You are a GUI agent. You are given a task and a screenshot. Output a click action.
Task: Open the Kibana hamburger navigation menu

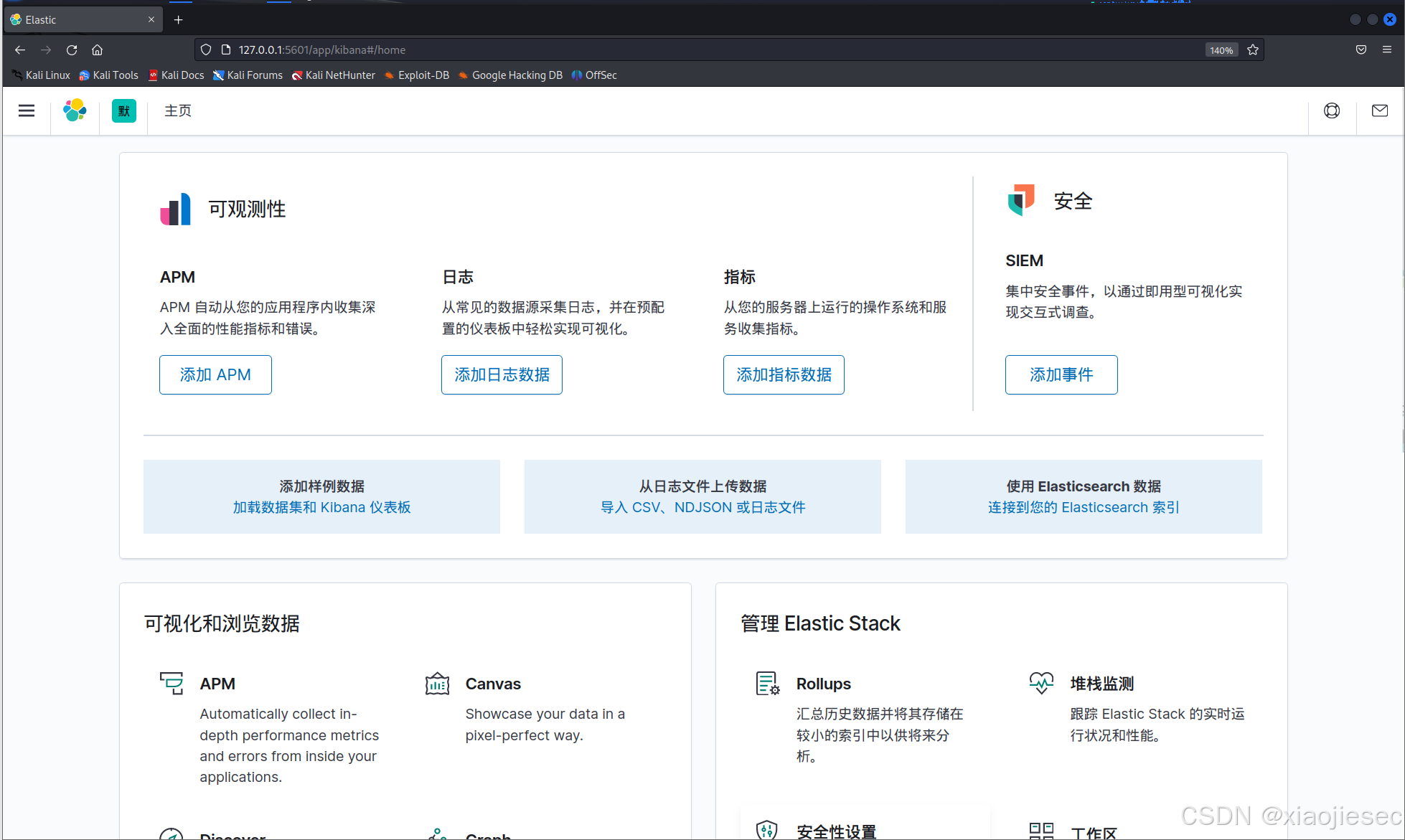pos(27,110)
